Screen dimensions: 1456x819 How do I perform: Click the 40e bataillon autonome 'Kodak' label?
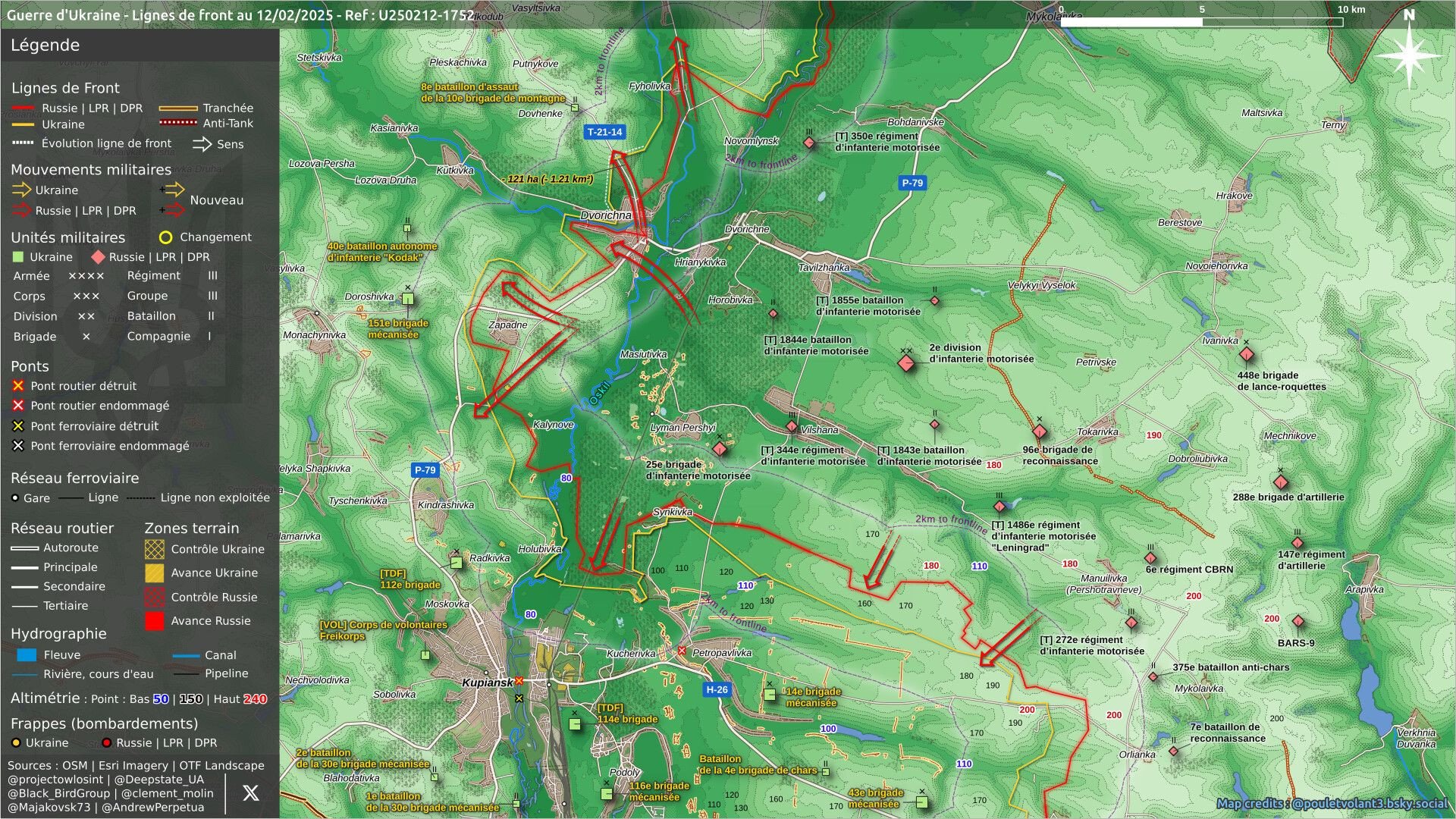click(382, 252)
